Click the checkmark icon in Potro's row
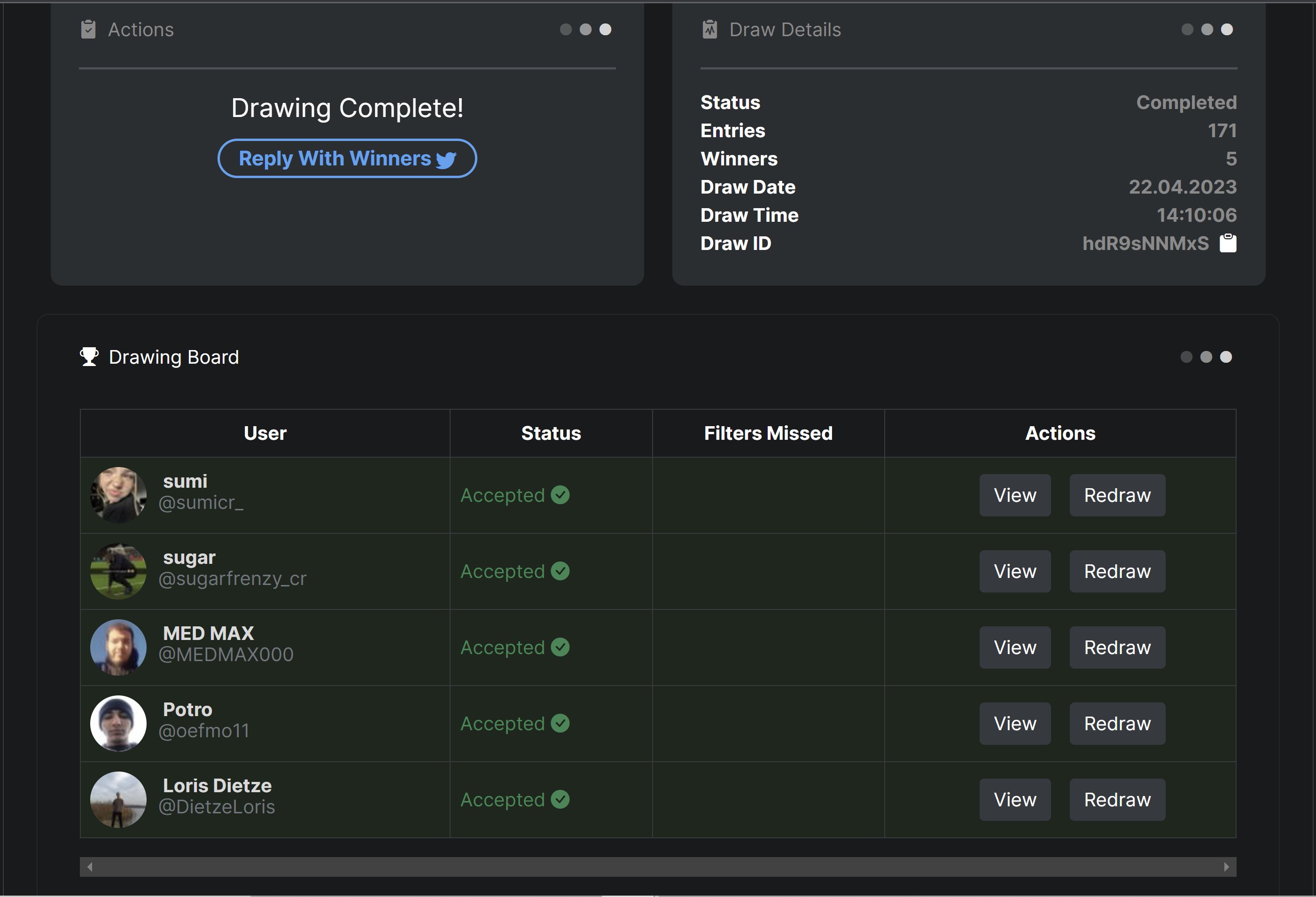This screenshot has height=897, width=1316. 560,723
